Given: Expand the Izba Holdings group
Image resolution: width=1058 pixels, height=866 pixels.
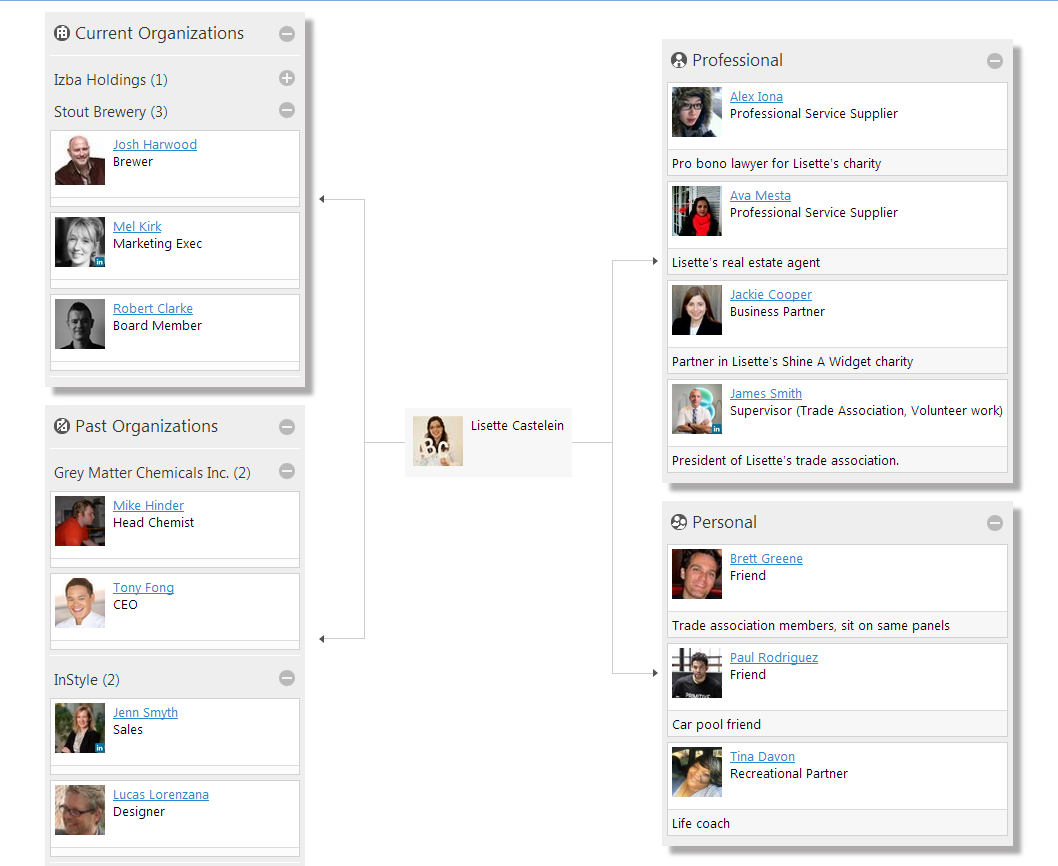Looking at the screenshot, I should 287,78.
